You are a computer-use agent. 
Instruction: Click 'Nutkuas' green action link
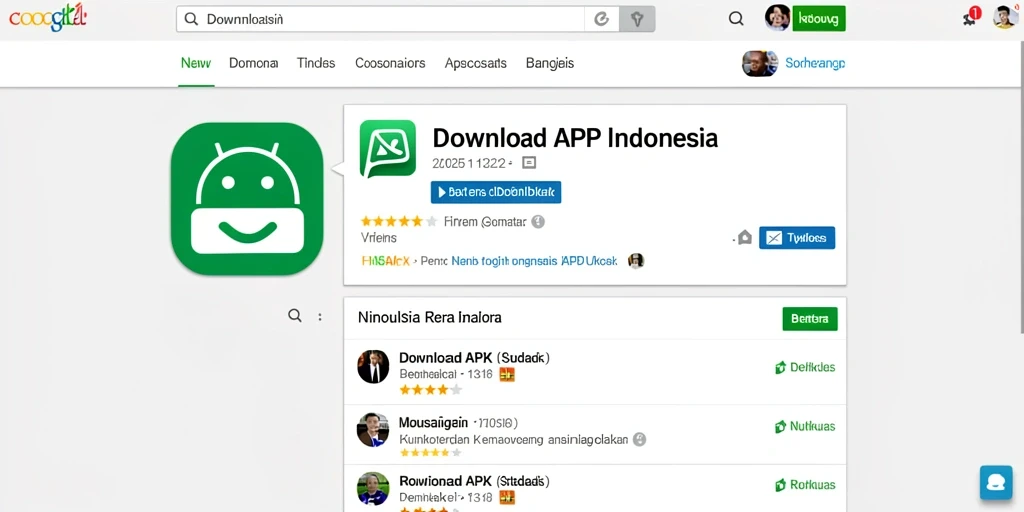[805, 426]
